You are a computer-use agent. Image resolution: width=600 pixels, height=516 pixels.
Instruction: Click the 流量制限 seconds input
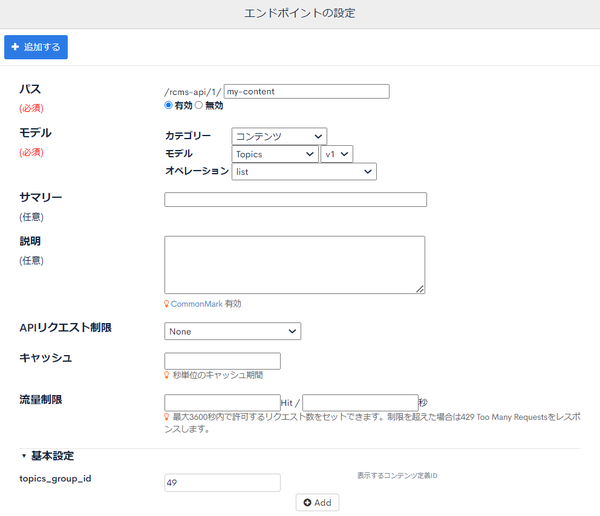tap(360, 403)
